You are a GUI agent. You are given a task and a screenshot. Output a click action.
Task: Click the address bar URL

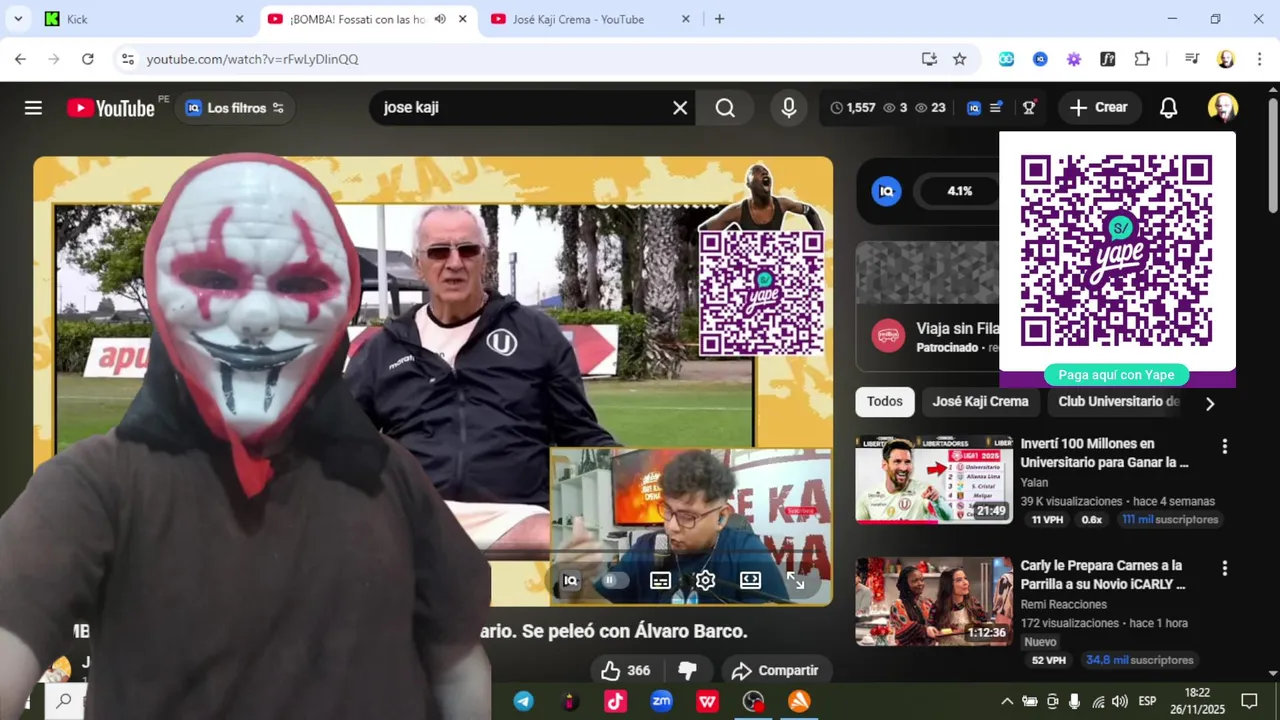tap(252, 59)
